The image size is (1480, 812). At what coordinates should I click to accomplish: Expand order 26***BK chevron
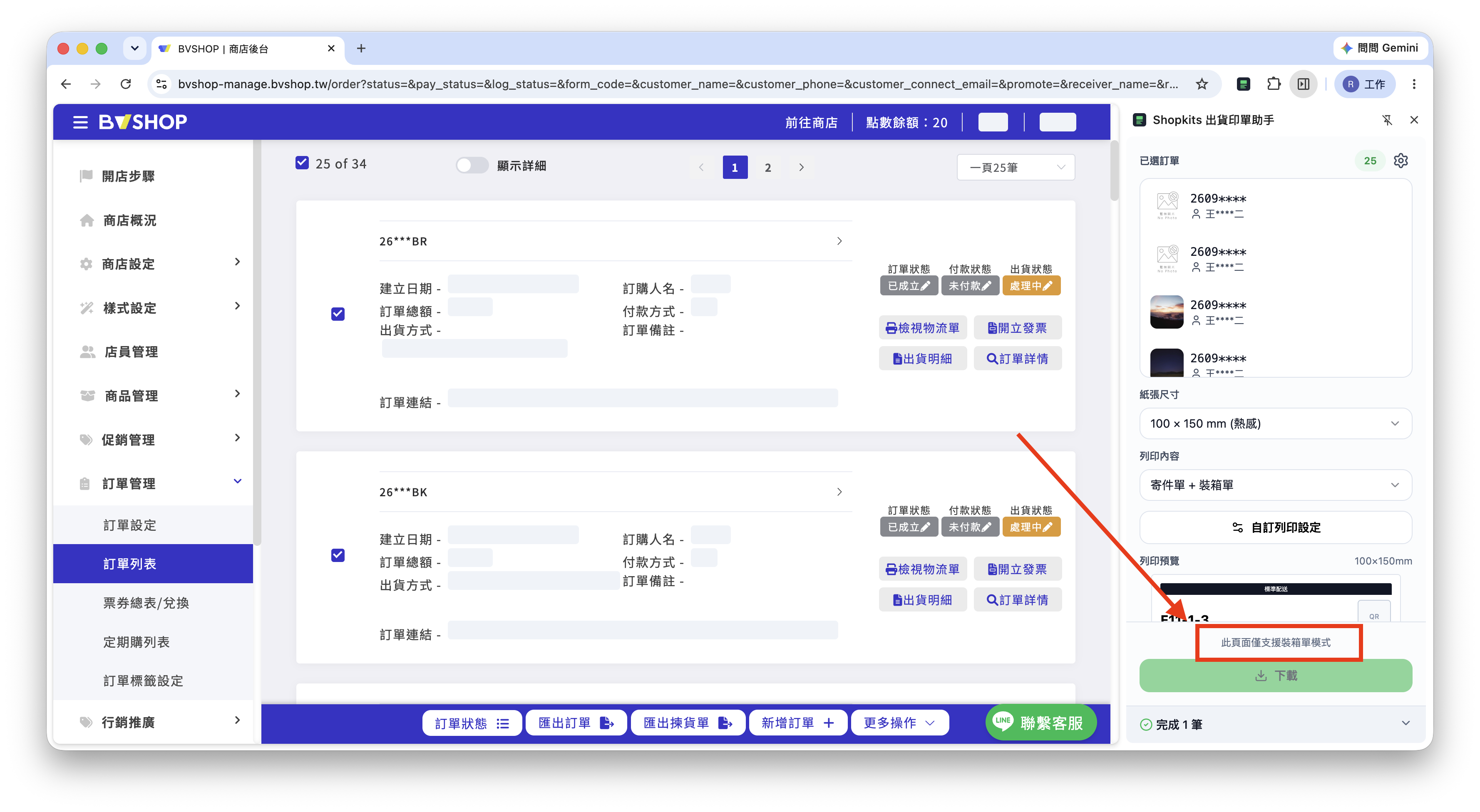coord(839,492)
